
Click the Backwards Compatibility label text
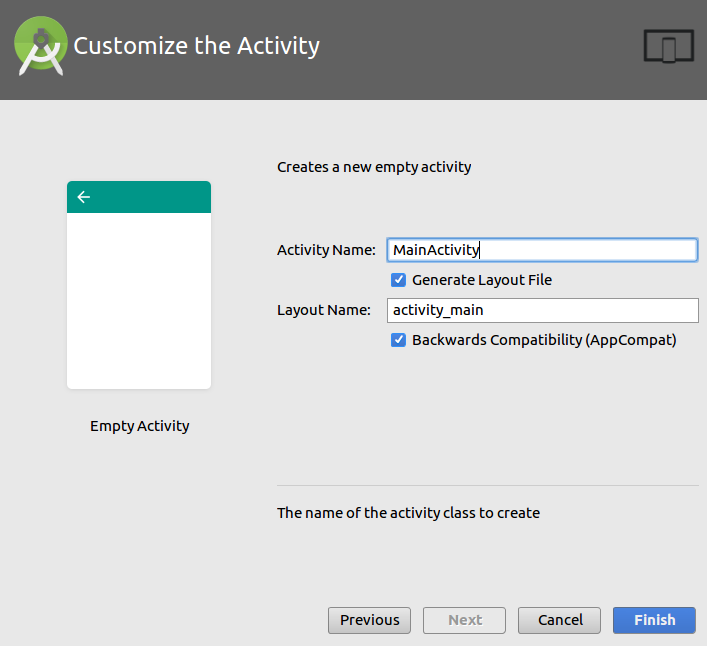click(x=544, y=340)
